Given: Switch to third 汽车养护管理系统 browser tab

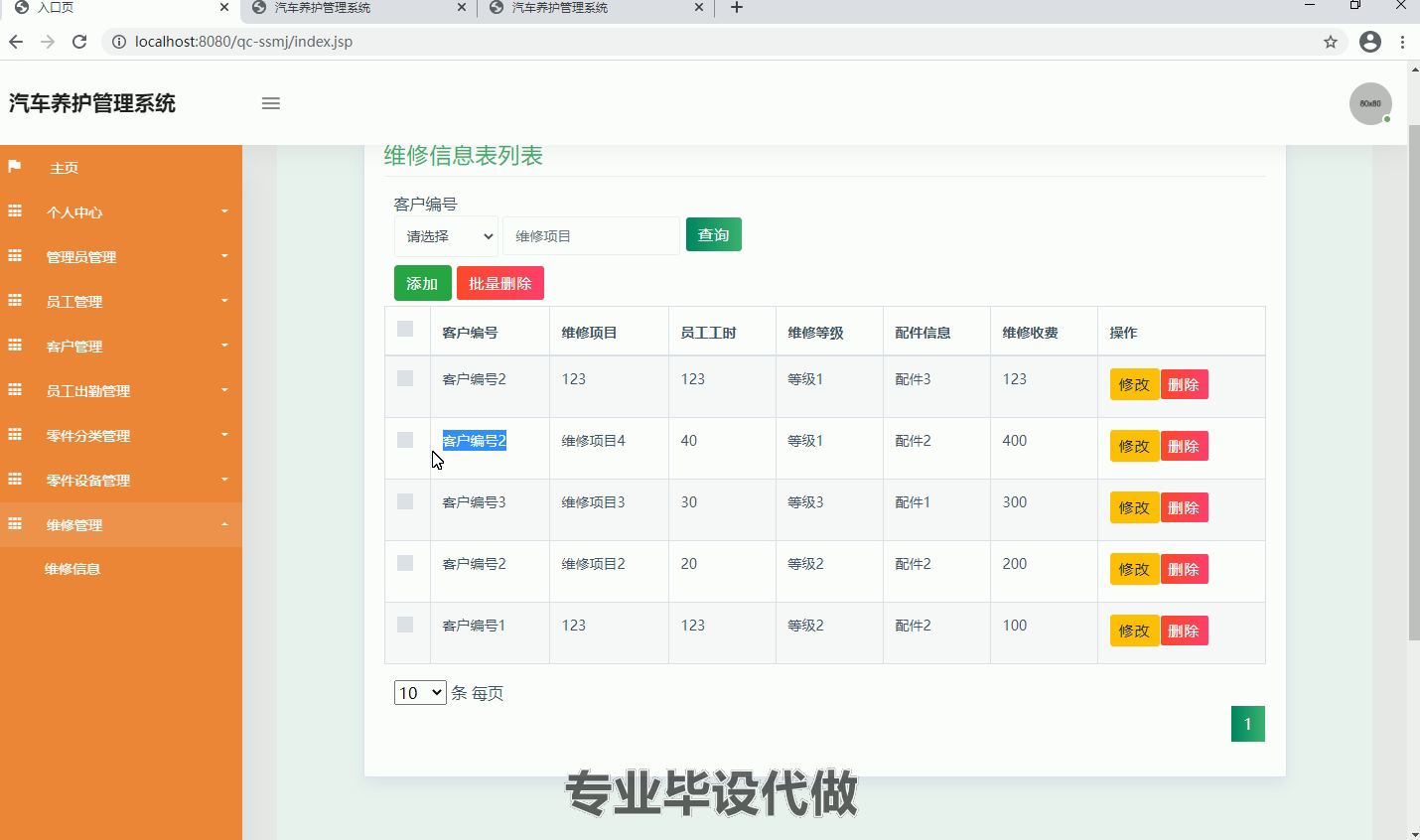Looking at the screenshot, I should [596, 8].
